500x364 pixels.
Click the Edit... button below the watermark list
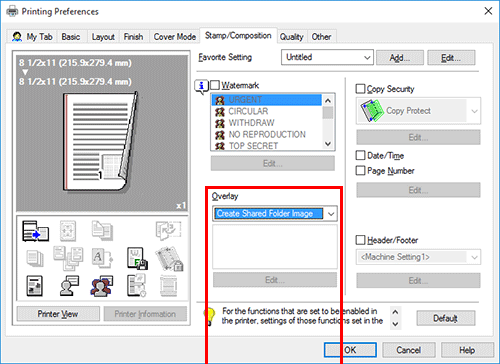pos(273,163)
